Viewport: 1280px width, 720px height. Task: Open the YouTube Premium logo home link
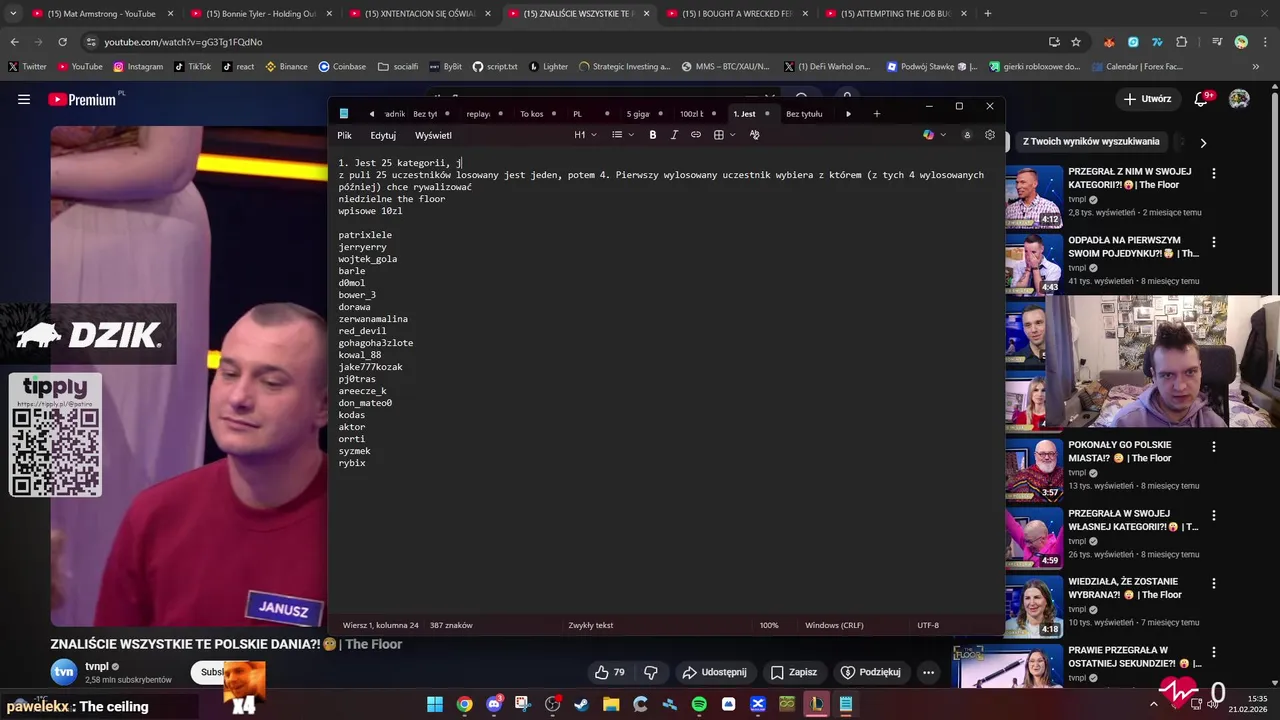82,99
